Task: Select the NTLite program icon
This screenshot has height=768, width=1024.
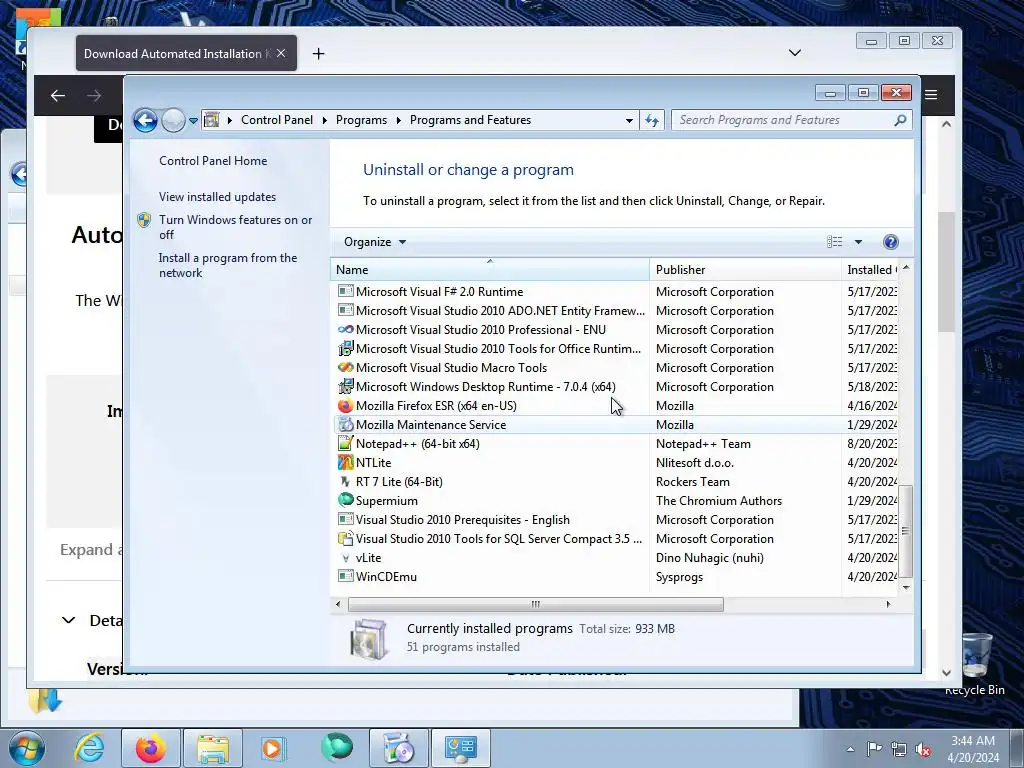Action: point(345,462)
